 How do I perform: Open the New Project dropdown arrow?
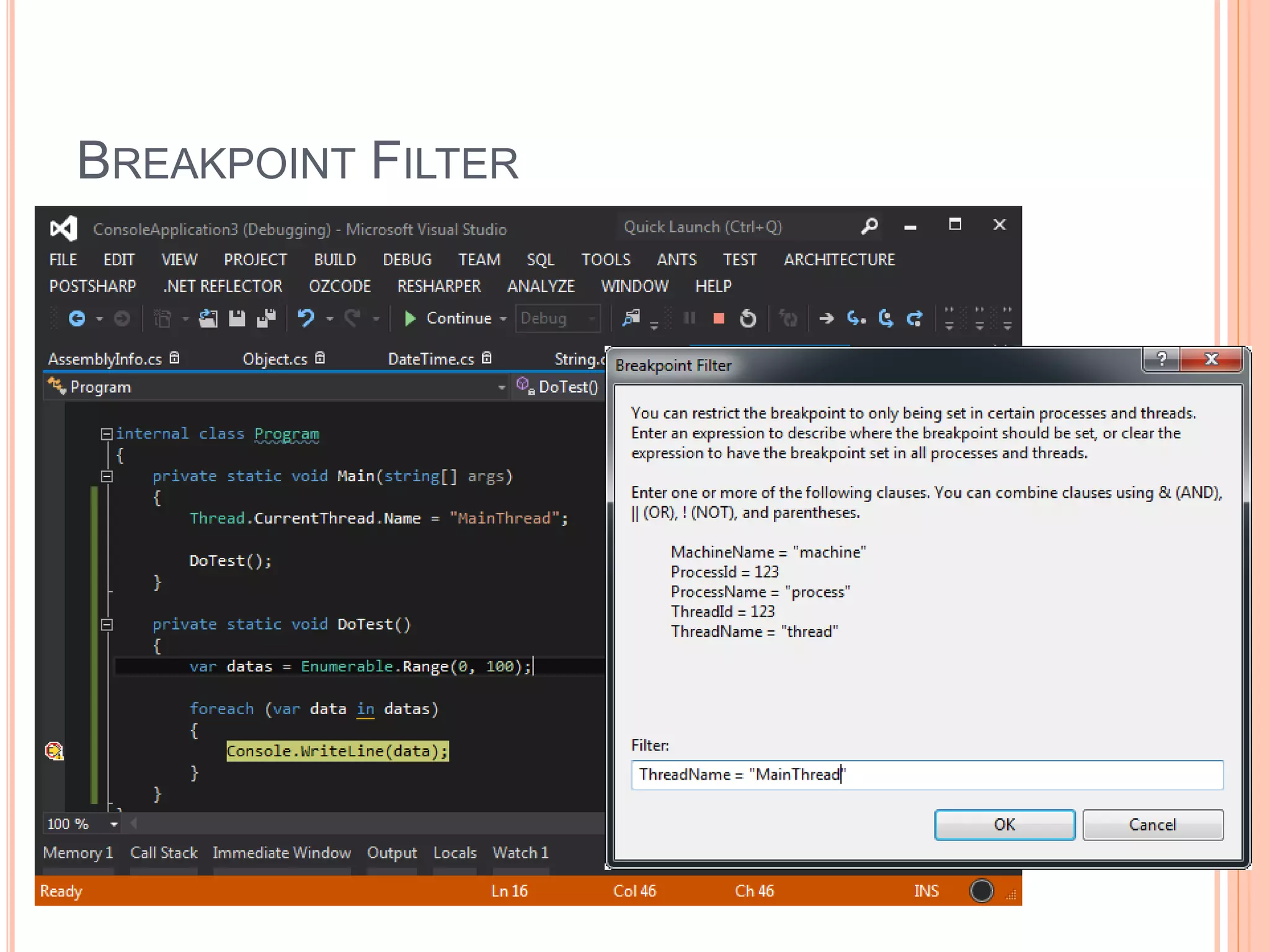[x=185, y=319]
